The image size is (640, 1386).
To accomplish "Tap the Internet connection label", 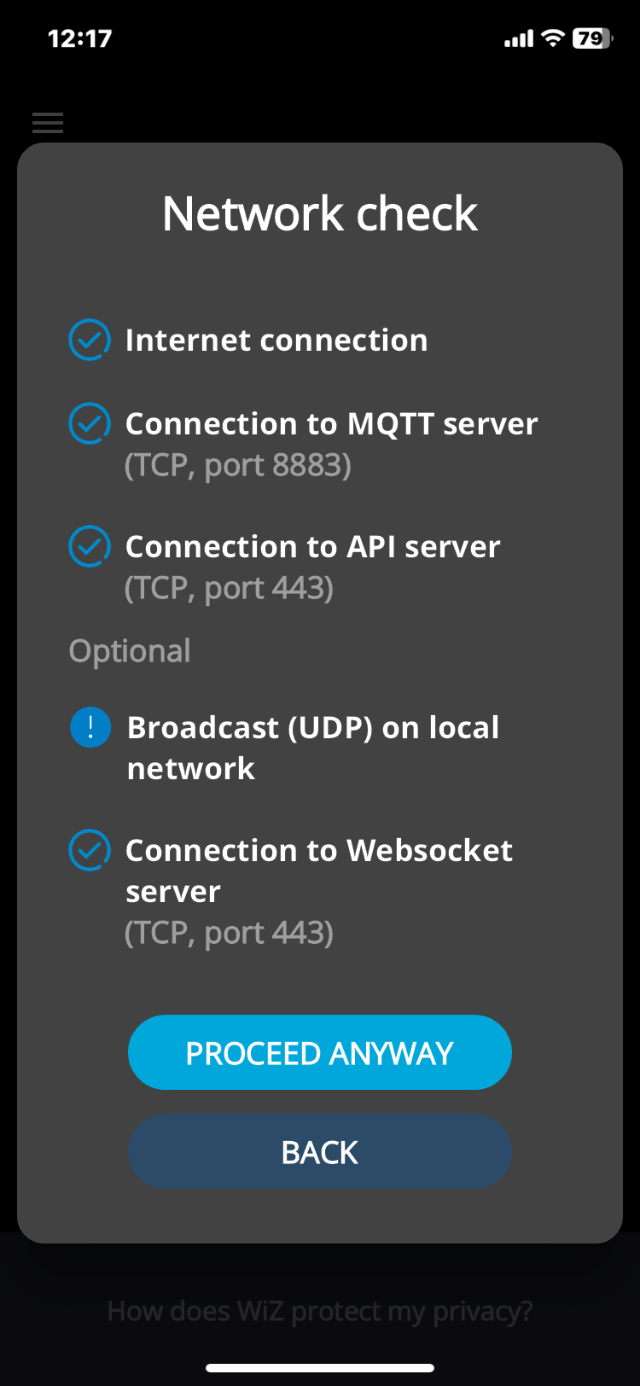I will click(276, 340).
